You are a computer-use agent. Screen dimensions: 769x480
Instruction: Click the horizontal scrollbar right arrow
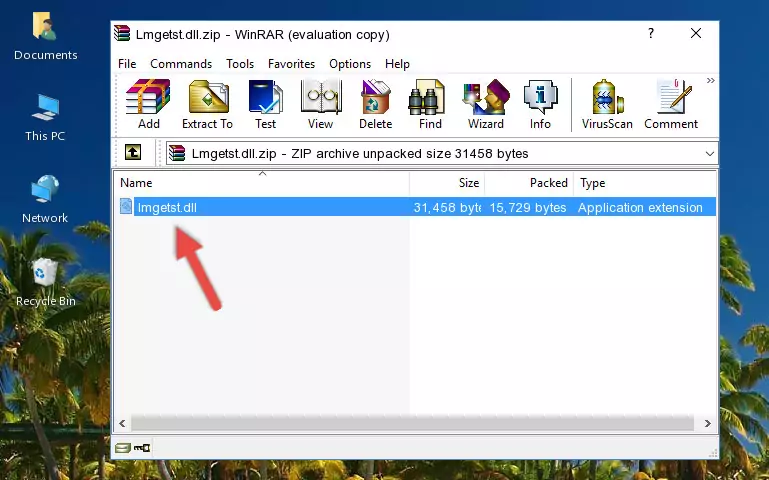point(708,423)
